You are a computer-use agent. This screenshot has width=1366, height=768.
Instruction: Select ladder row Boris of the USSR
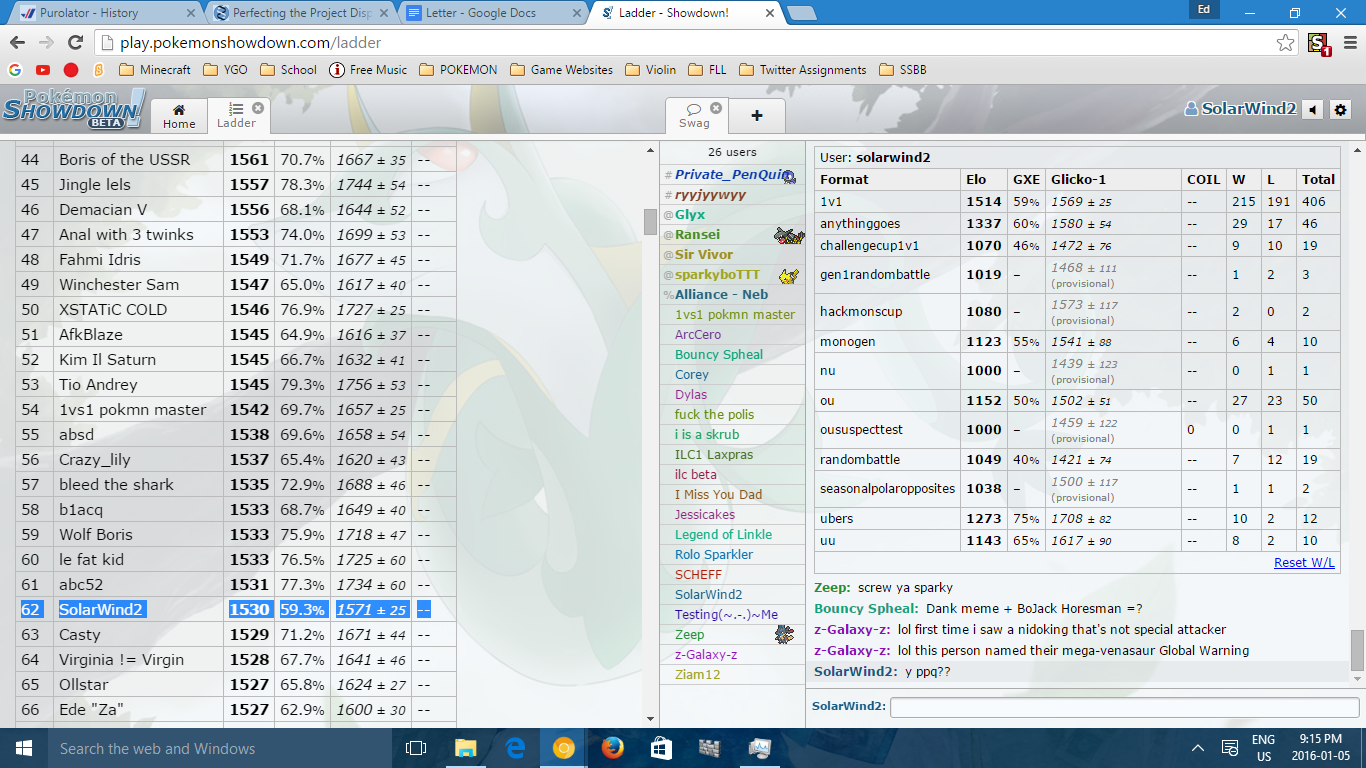(236, 159)
